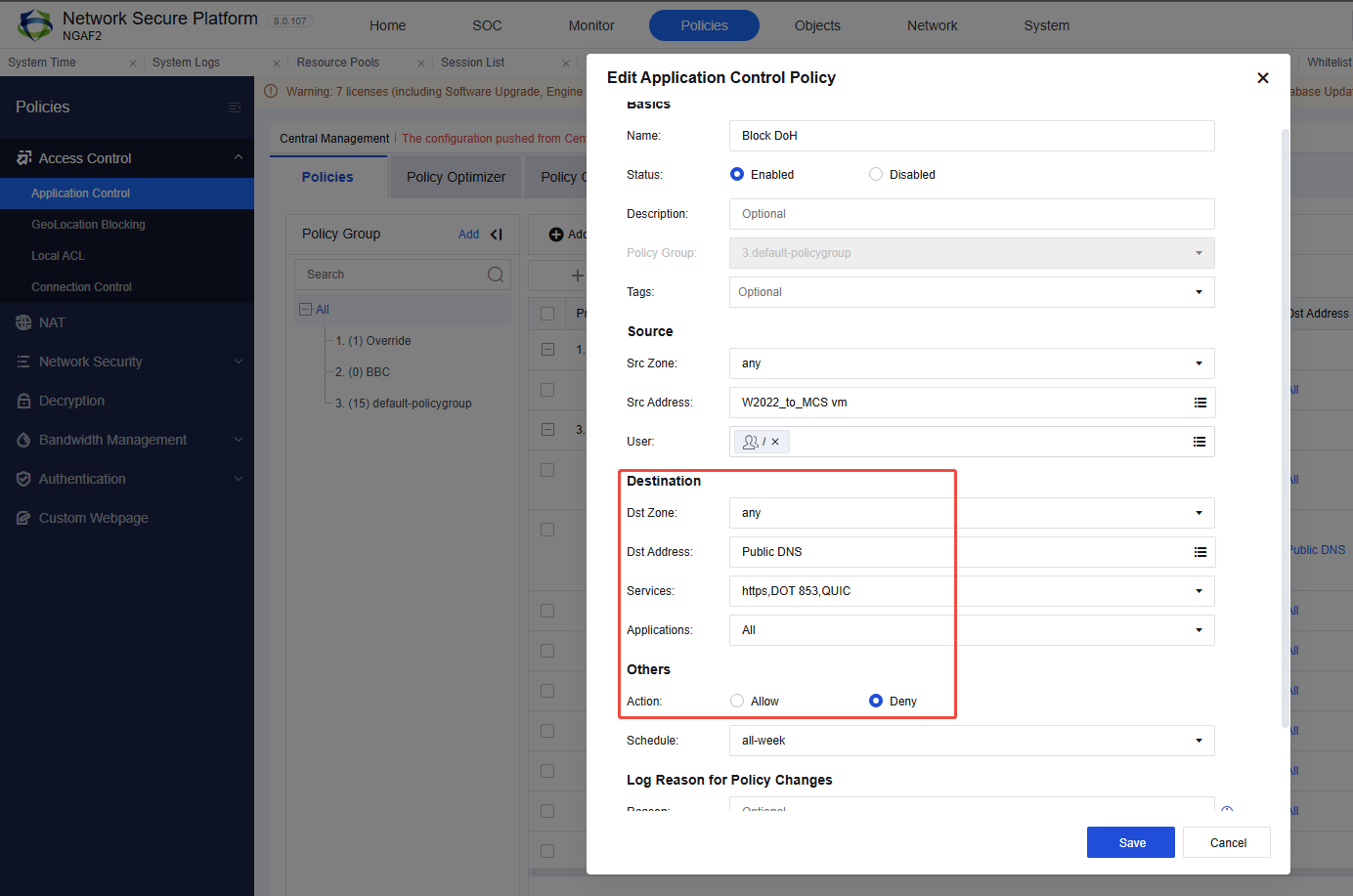
Task: Close the Edit Application Control Policy dialog
Action: tap(1263, 77)
